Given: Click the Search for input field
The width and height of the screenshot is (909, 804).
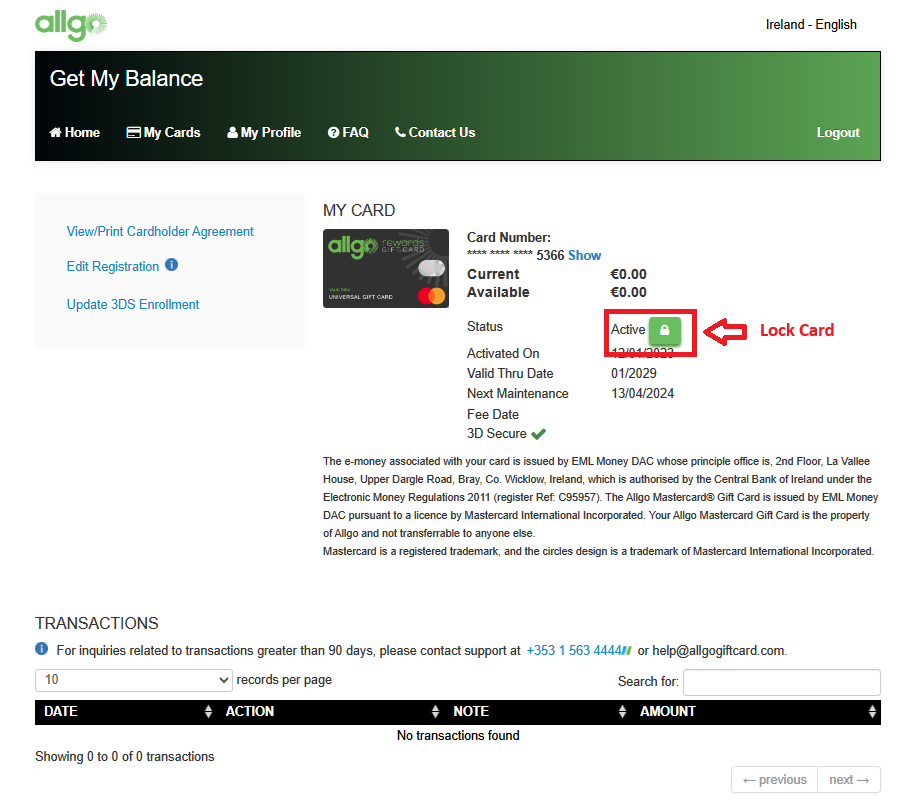Looking at the screenshot, I should pos(781,682).
